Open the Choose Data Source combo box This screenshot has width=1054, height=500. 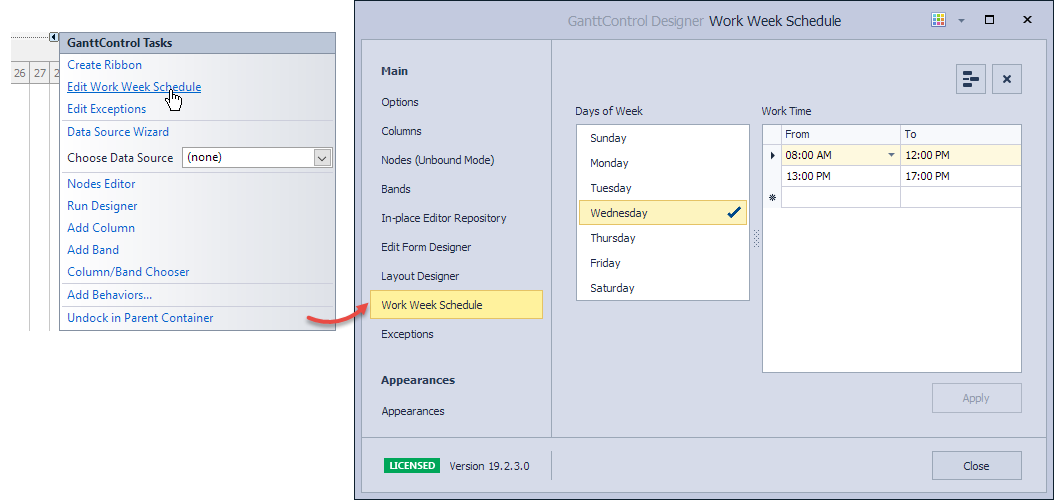coord(257,158)
